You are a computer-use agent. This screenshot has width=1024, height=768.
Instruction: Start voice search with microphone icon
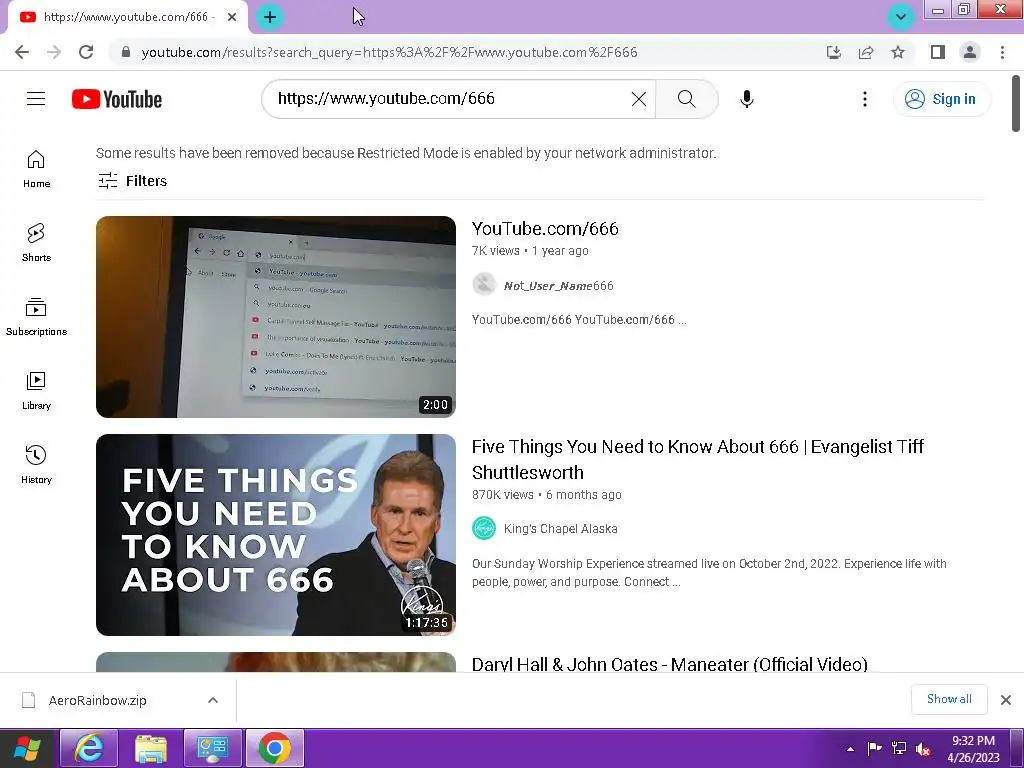click(746, 99)
